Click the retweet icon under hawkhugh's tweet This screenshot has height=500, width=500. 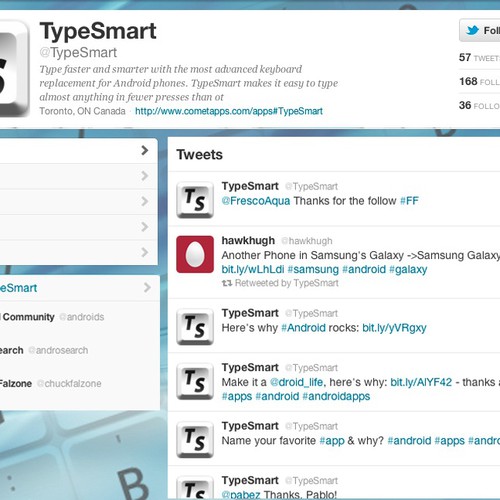pyautogui.click(x=227, y=283)
